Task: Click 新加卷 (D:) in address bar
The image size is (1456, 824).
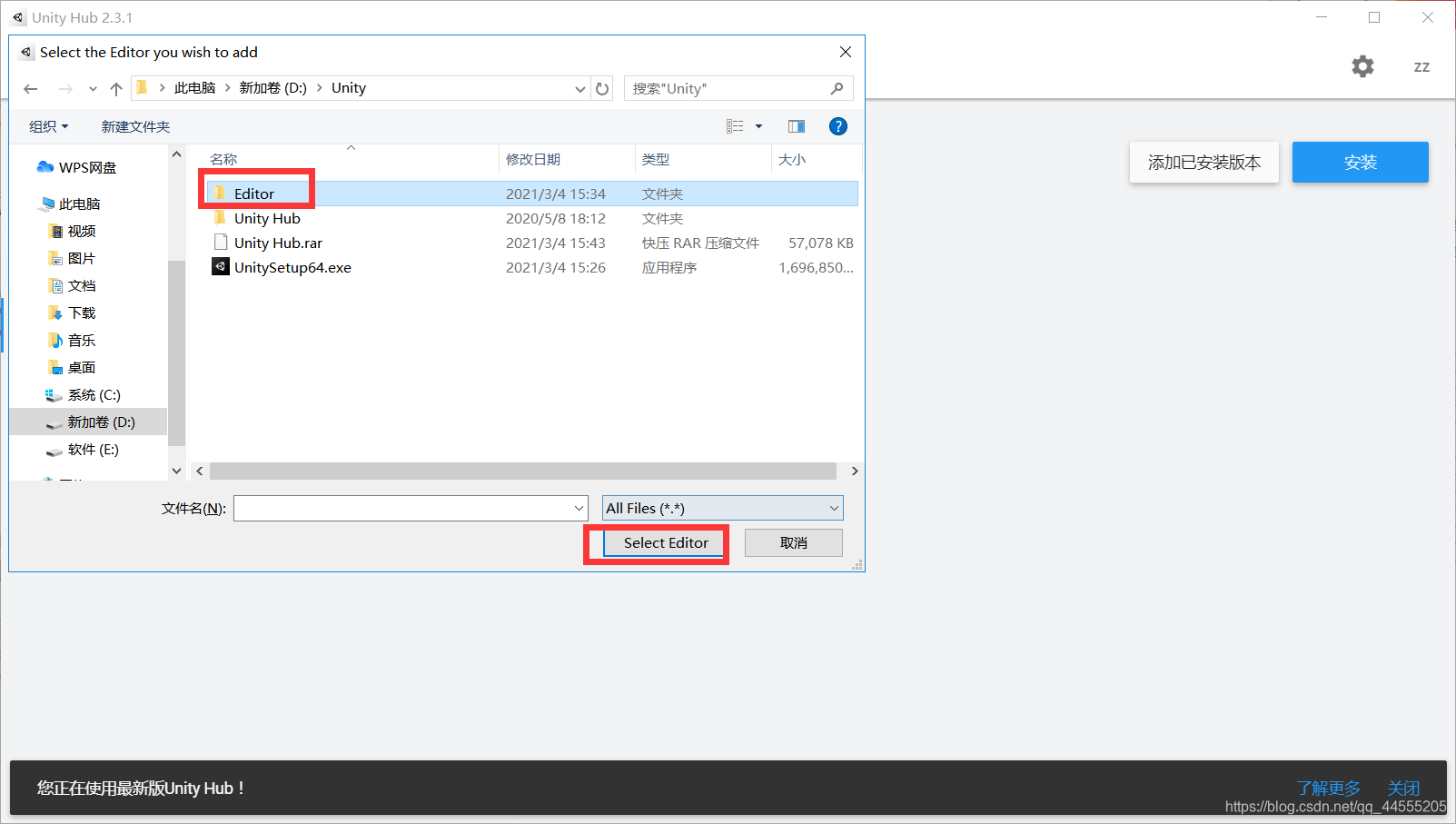Action: coord(272,88)
